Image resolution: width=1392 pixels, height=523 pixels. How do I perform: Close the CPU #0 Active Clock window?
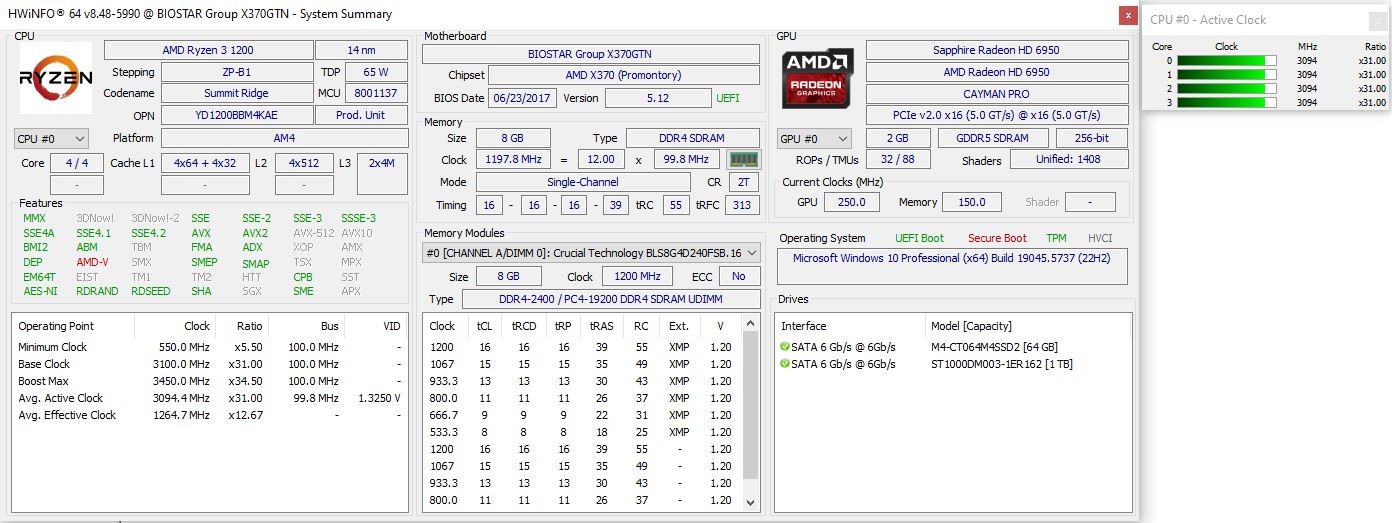1379,19
